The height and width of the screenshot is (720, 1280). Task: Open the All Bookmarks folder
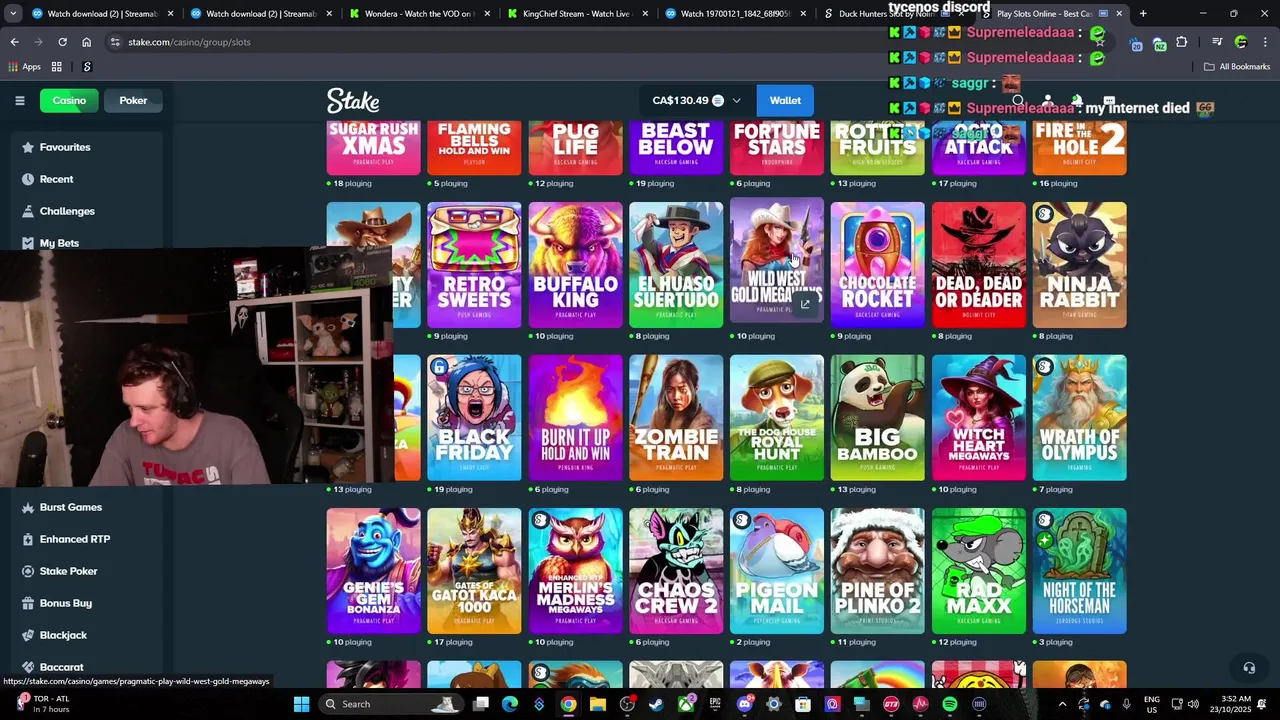pos(1237,67)
